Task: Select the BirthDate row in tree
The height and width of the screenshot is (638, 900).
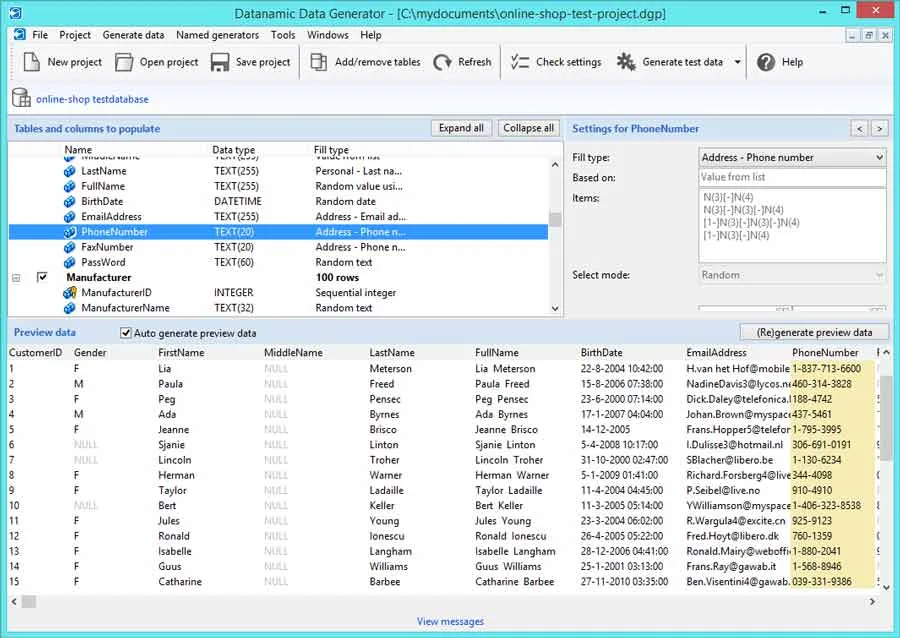Action: click(278, 201)
